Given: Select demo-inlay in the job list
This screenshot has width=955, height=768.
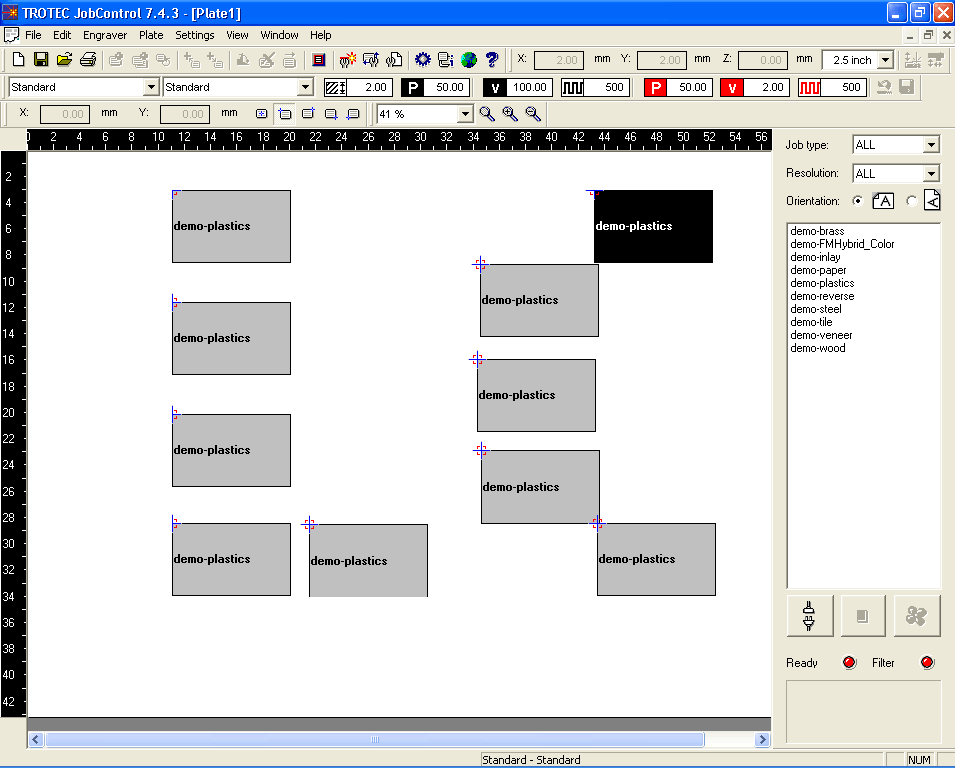Looking at the screenshot, I should pos(816,257).
